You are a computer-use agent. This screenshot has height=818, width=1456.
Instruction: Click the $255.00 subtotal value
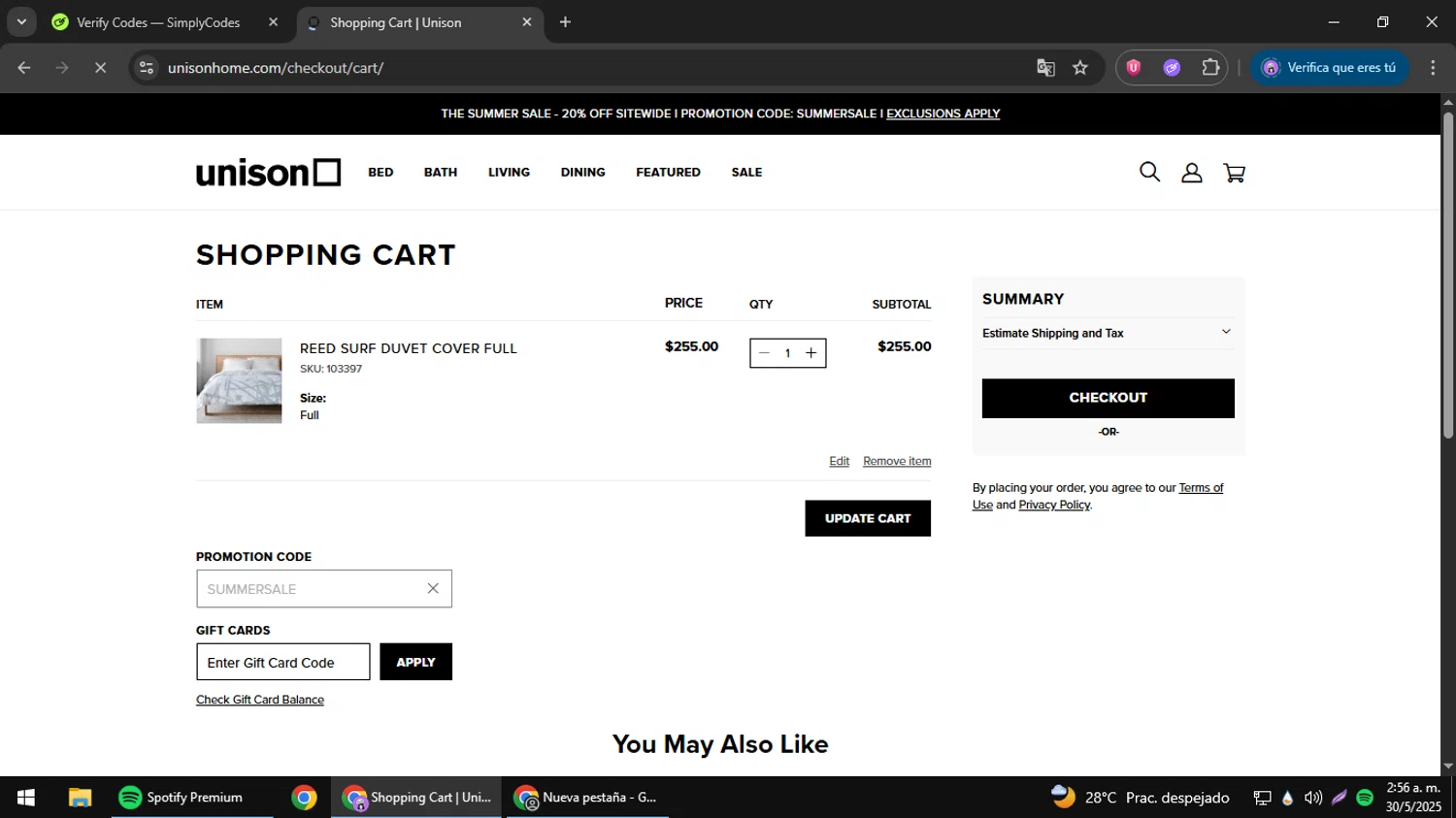[904, 346]
